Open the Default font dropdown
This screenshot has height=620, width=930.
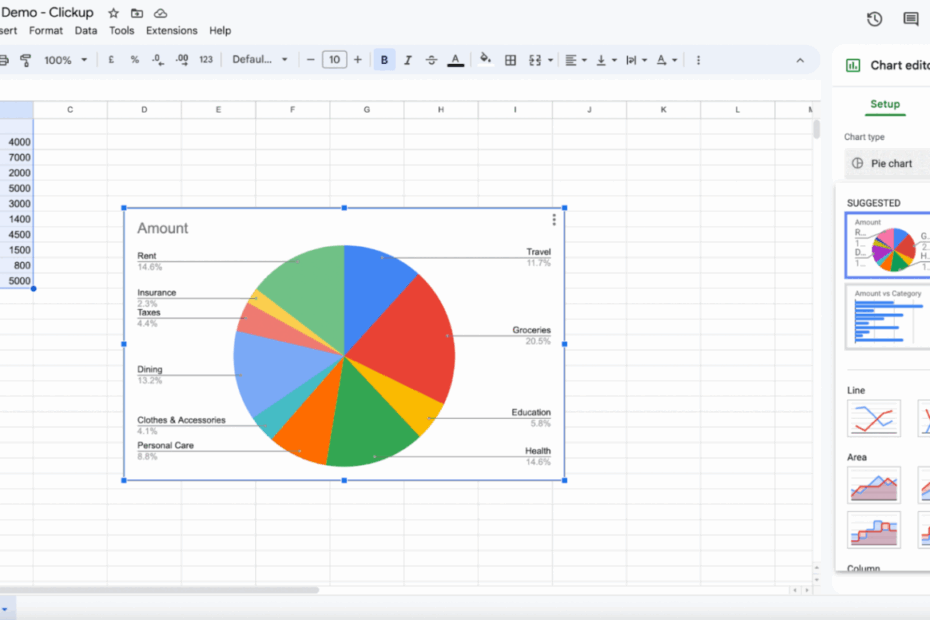click(x=259, y=60)
